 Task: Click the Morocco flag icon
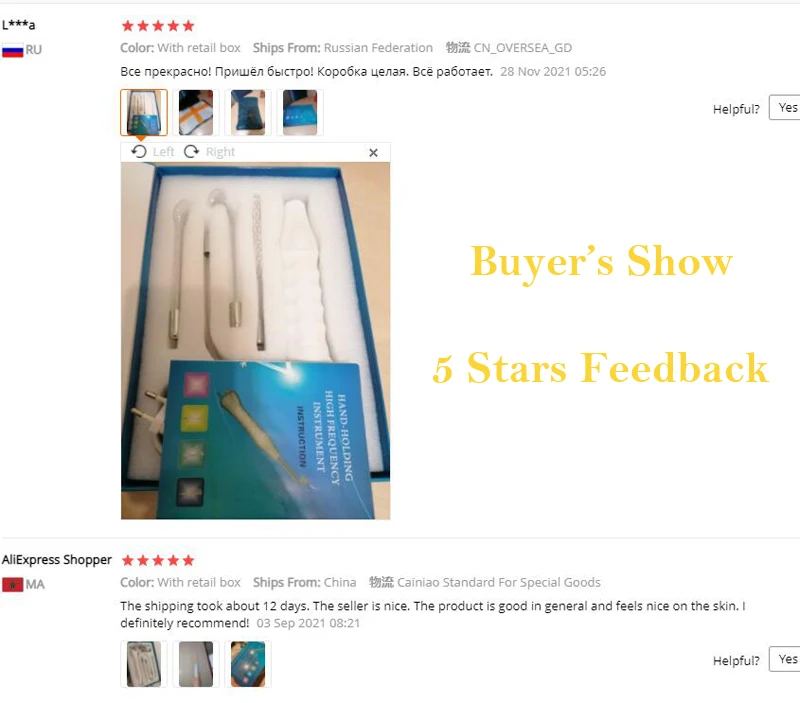click(13, 585)
